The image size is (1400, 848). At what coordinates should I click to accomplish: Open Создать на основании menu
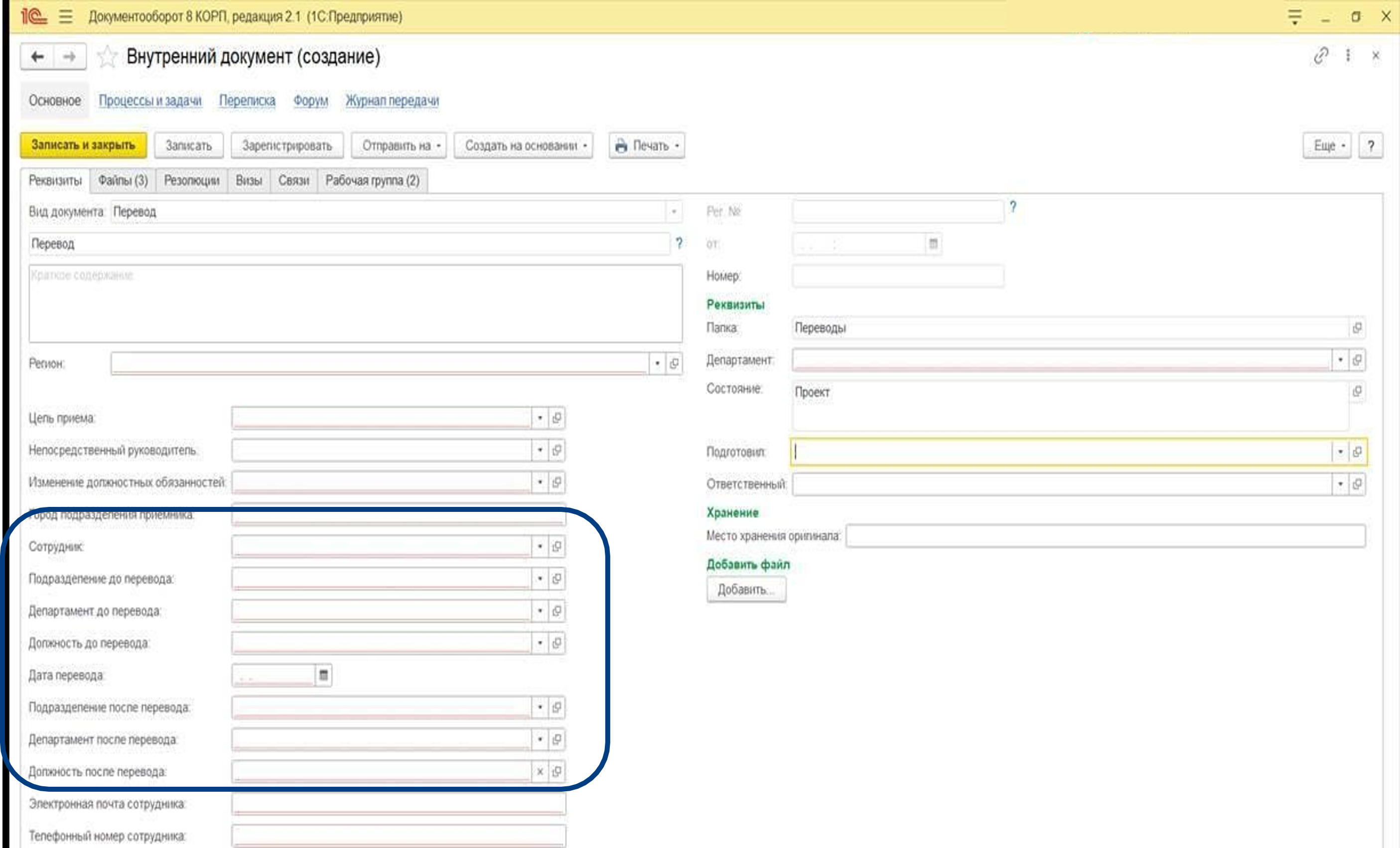point(523,145)
